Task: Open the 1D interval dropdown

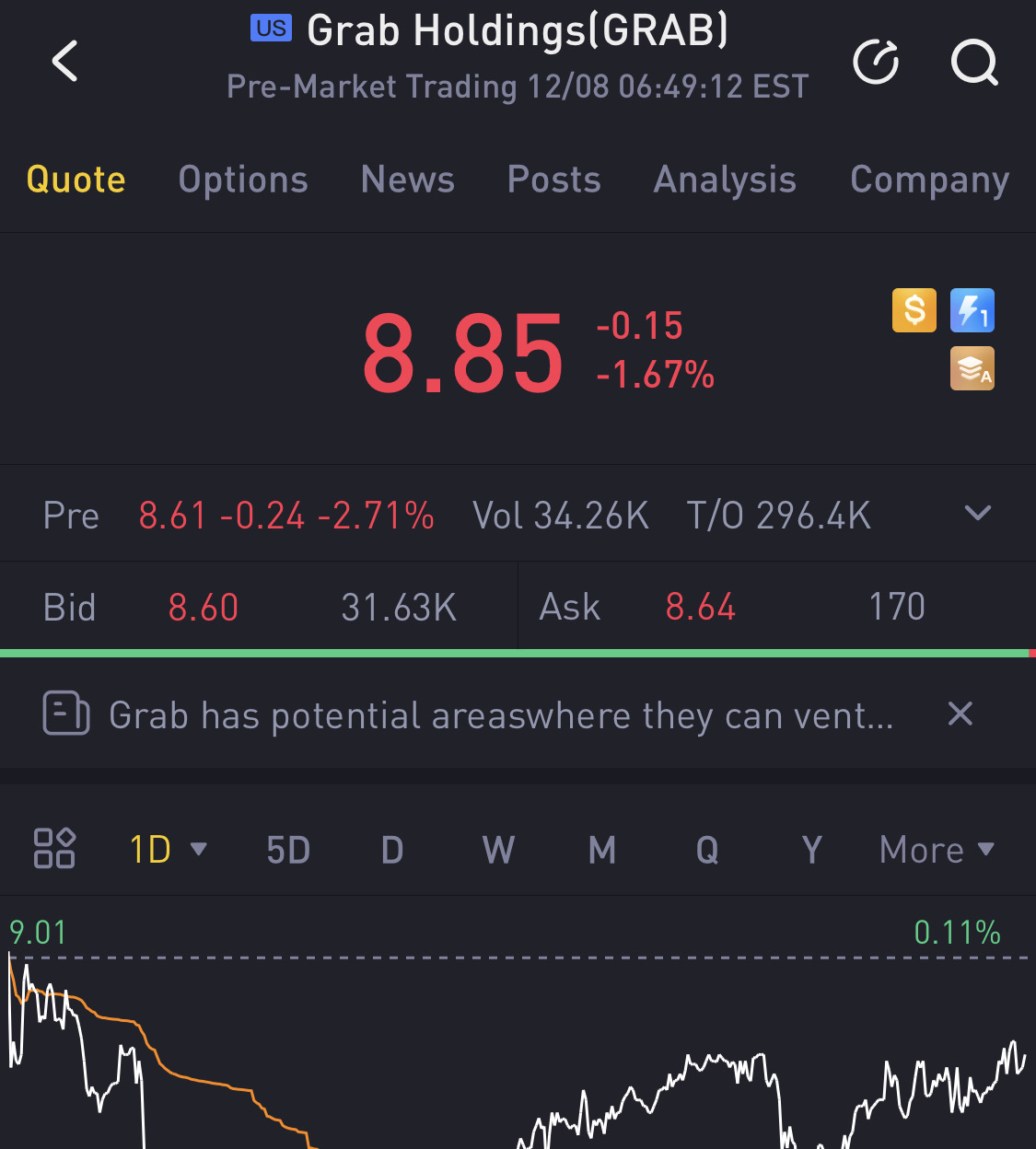Action: point(168,849)
